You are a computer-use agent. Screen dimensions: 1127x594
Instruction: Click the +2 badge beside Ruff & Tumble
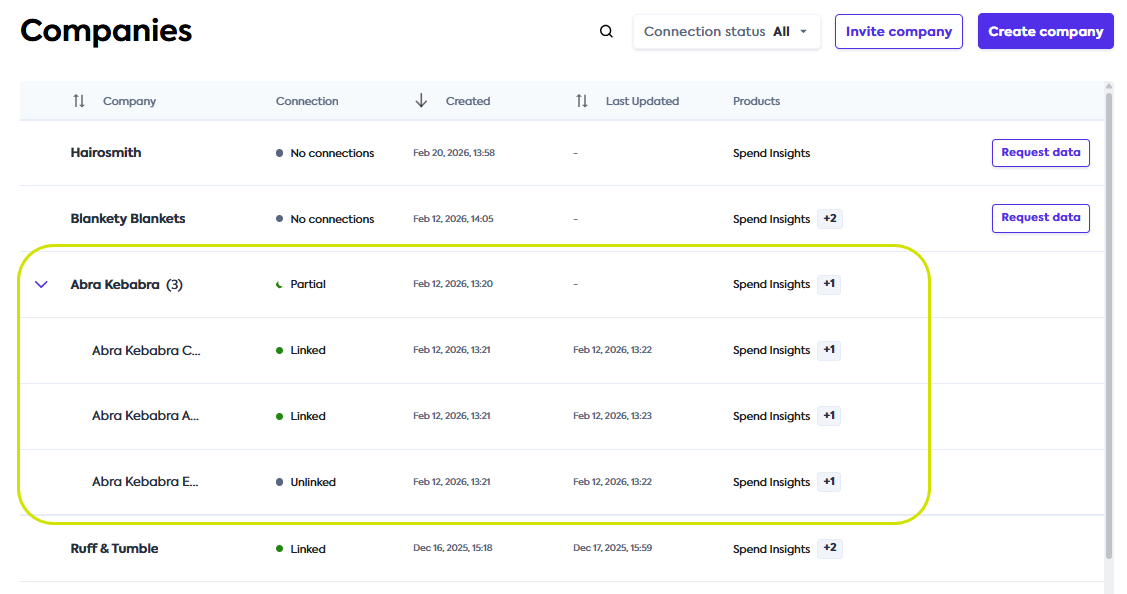tap(829, 548)
